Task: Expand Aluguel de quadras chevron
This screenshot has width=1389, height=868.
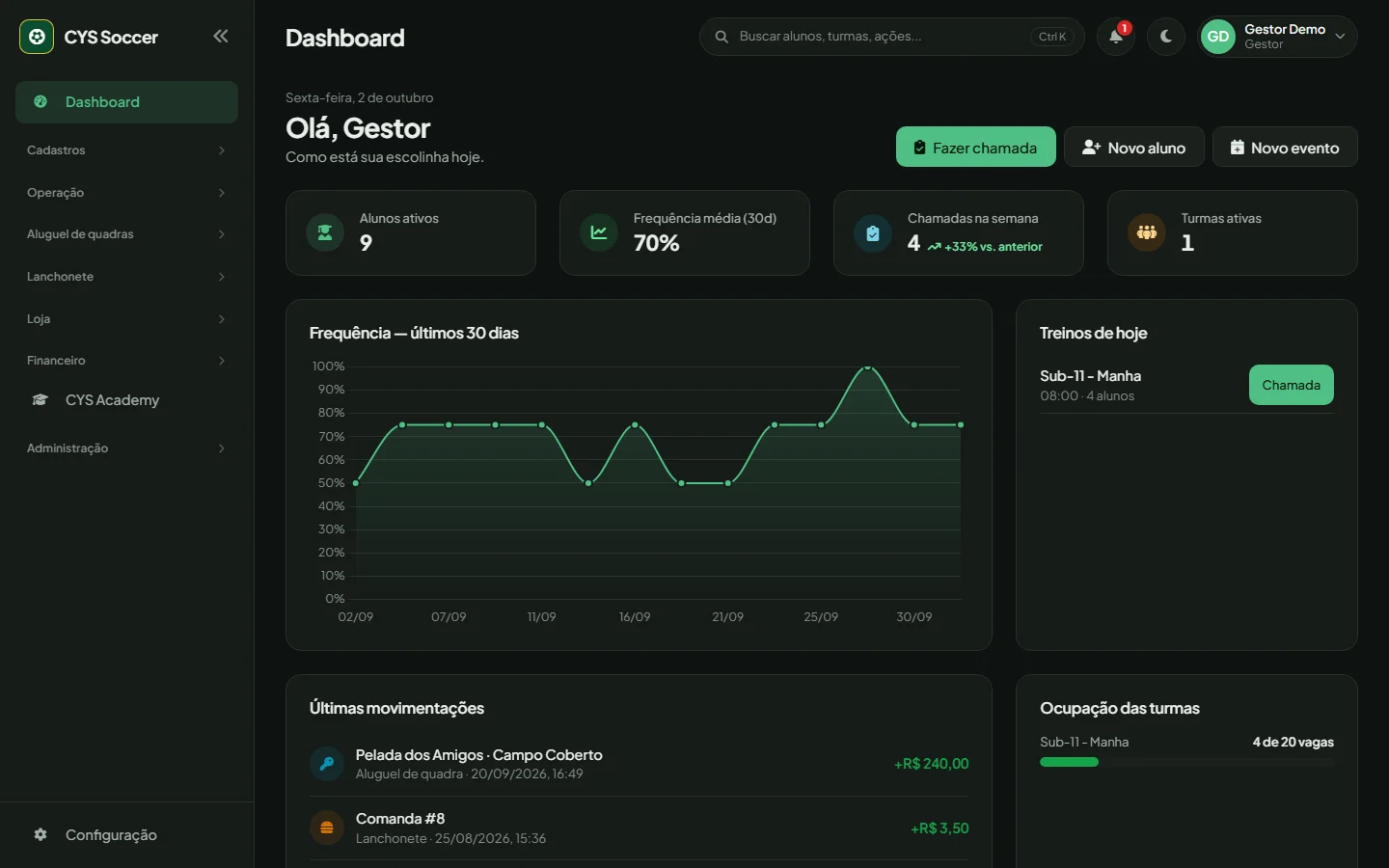Action: coord(222,234)
